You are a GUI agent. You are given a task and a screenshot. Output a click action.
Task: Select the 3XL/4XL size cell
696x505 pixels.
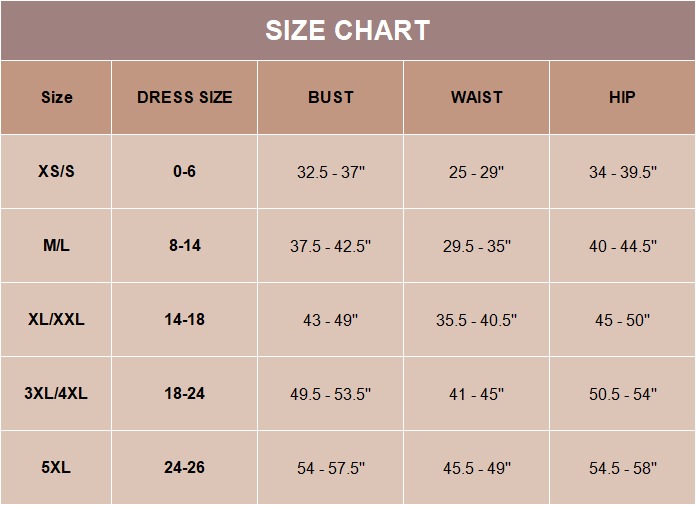point(56,394)
